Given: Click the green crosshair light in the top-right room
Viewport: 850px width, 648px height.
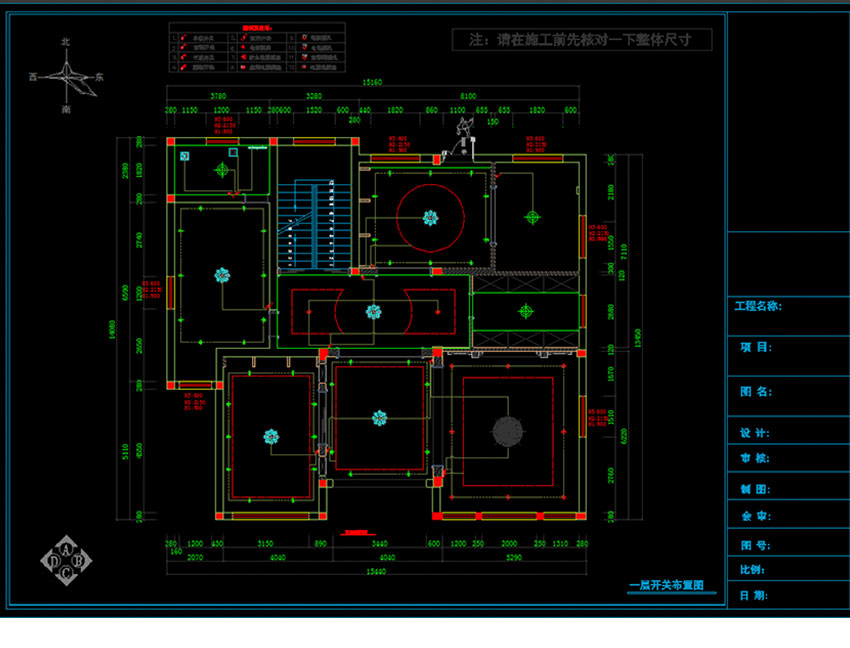Looking at the screenshot, I should (x=532, y=216).
